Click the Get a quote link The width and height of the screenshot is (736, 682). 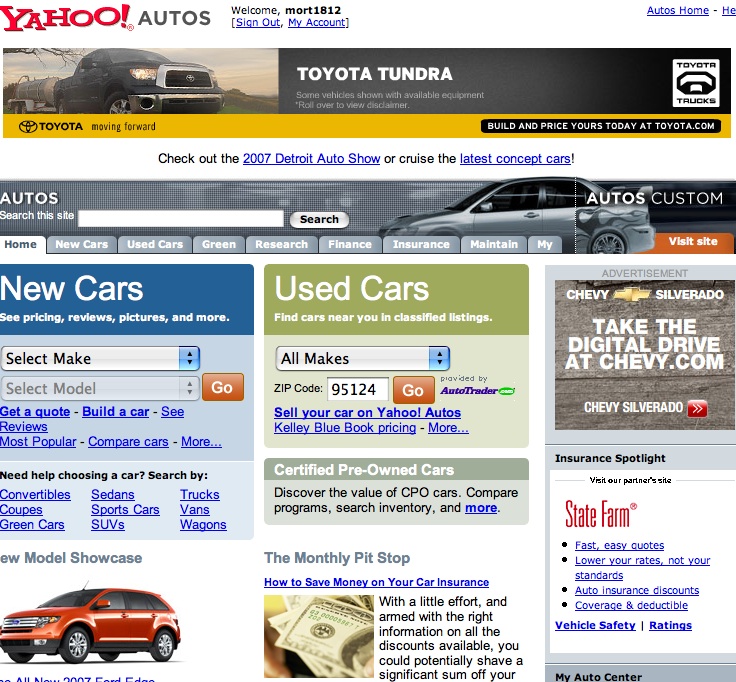tap(35, 412)
